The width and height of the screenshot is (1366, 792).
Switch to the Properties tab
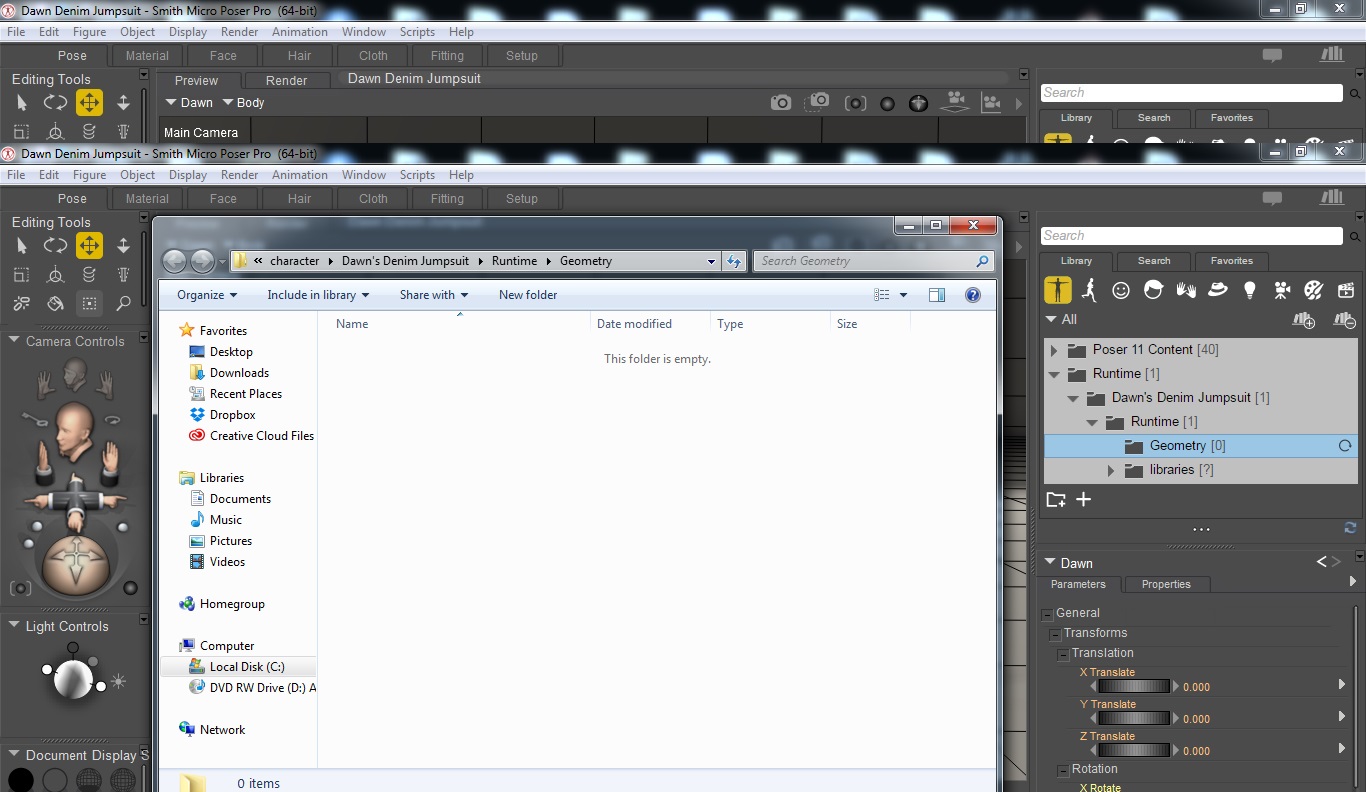pyautogui.click(x=1166, y=584)
